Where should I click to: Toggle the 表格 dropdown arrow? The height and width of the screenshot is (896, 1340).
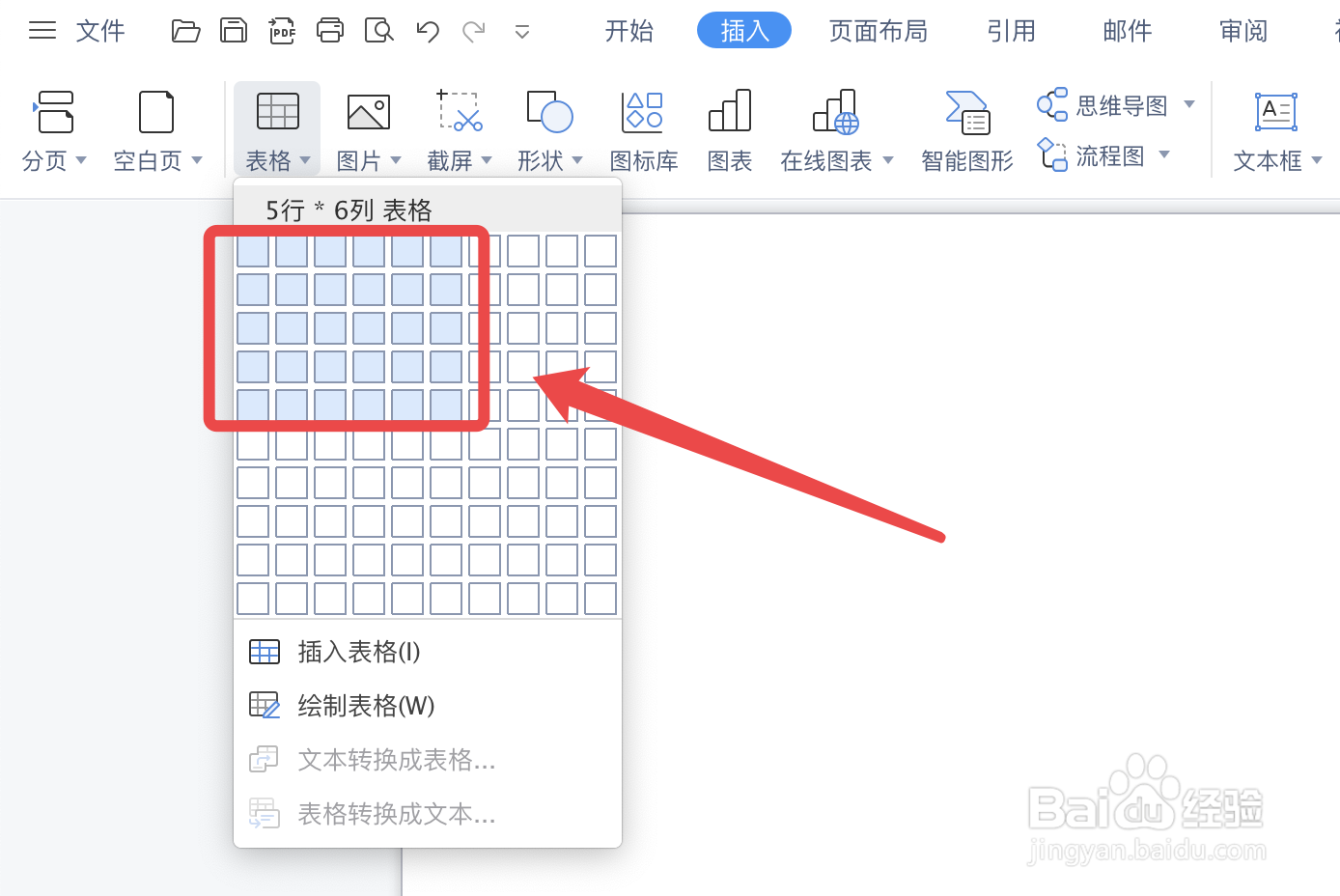[x=305, y=160]
